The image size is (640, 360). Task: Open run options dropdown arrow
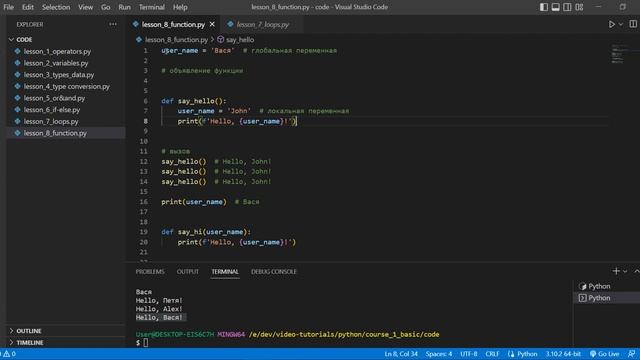[x=621, y=24]
